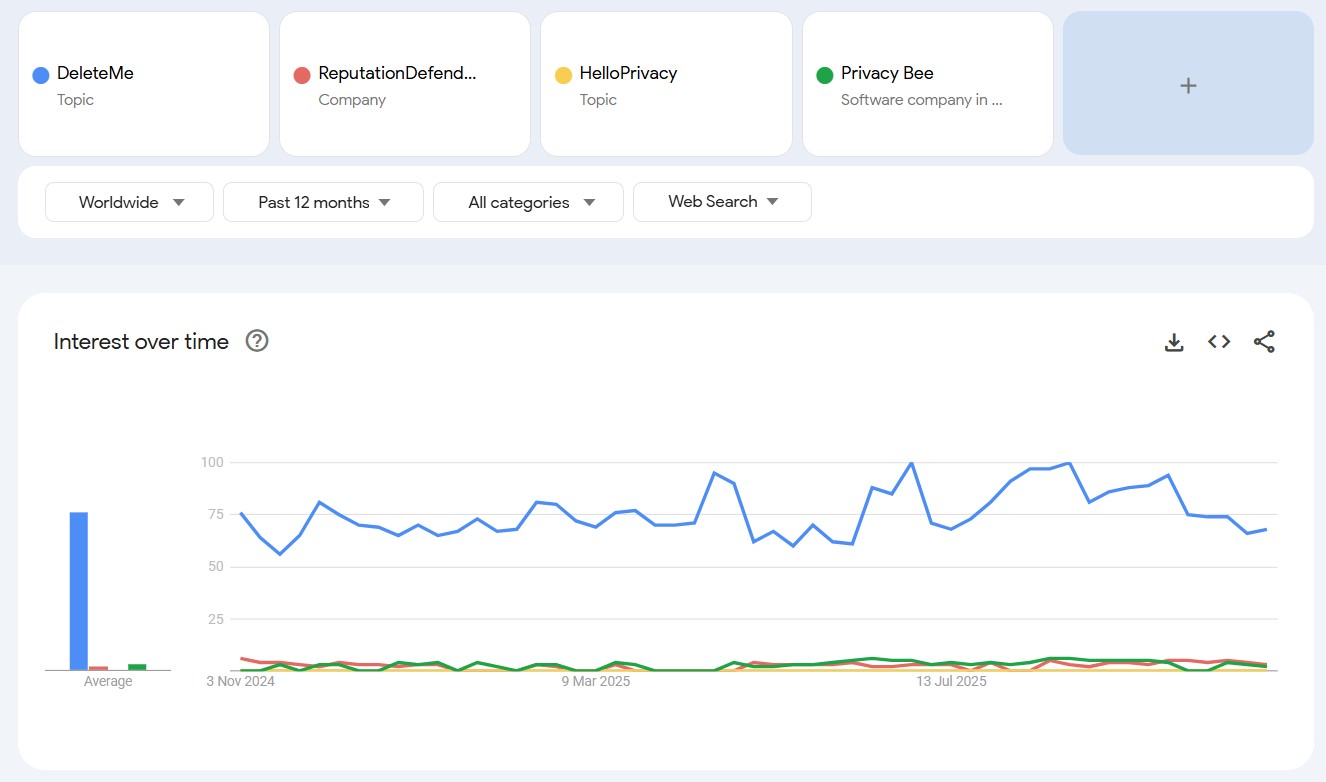Expand the Past 12 months time range selector

[322, 201]
